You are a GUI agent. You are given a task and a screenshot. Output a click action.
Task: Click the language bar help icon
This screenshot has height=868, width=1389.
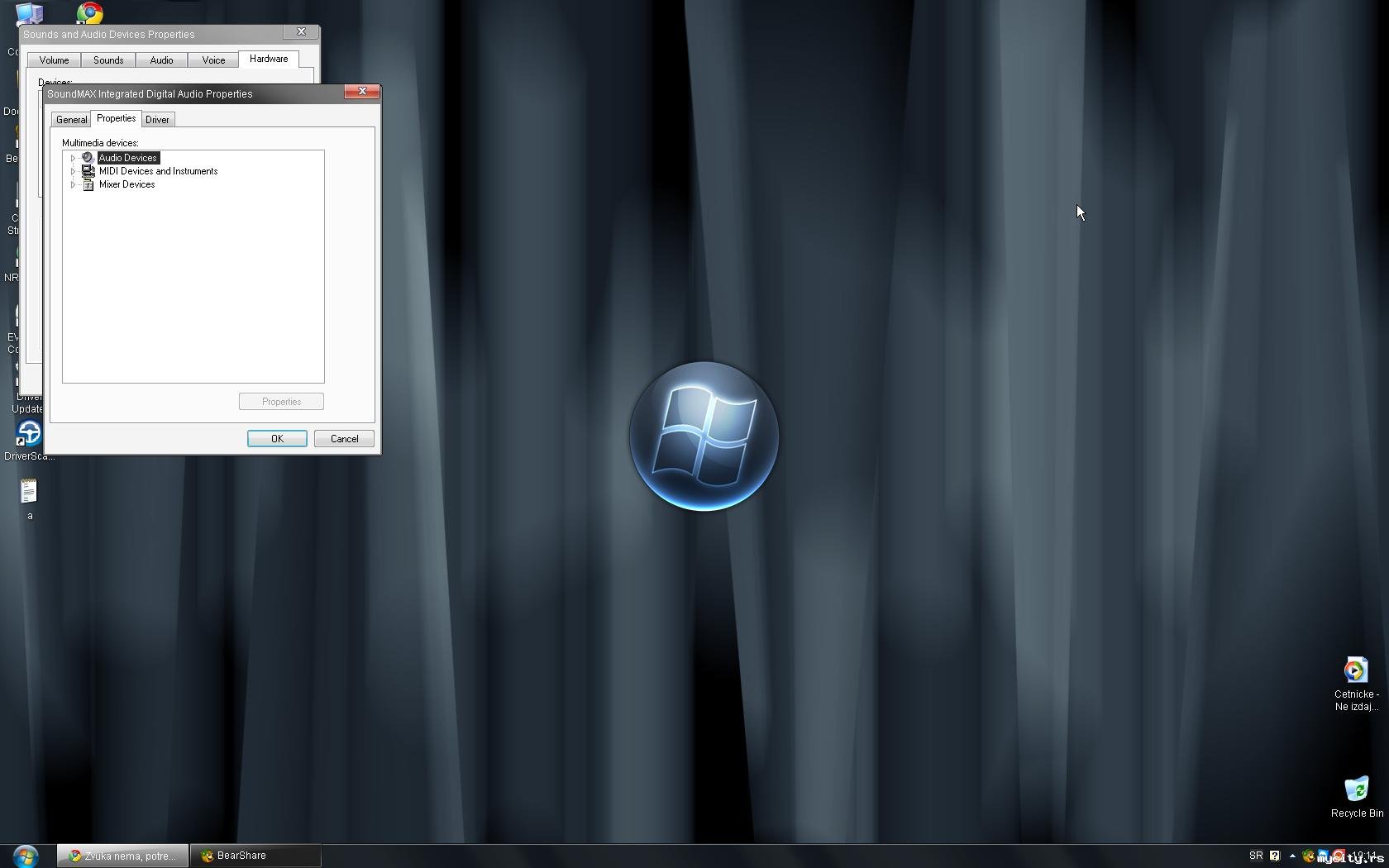tap(1275, 856)
